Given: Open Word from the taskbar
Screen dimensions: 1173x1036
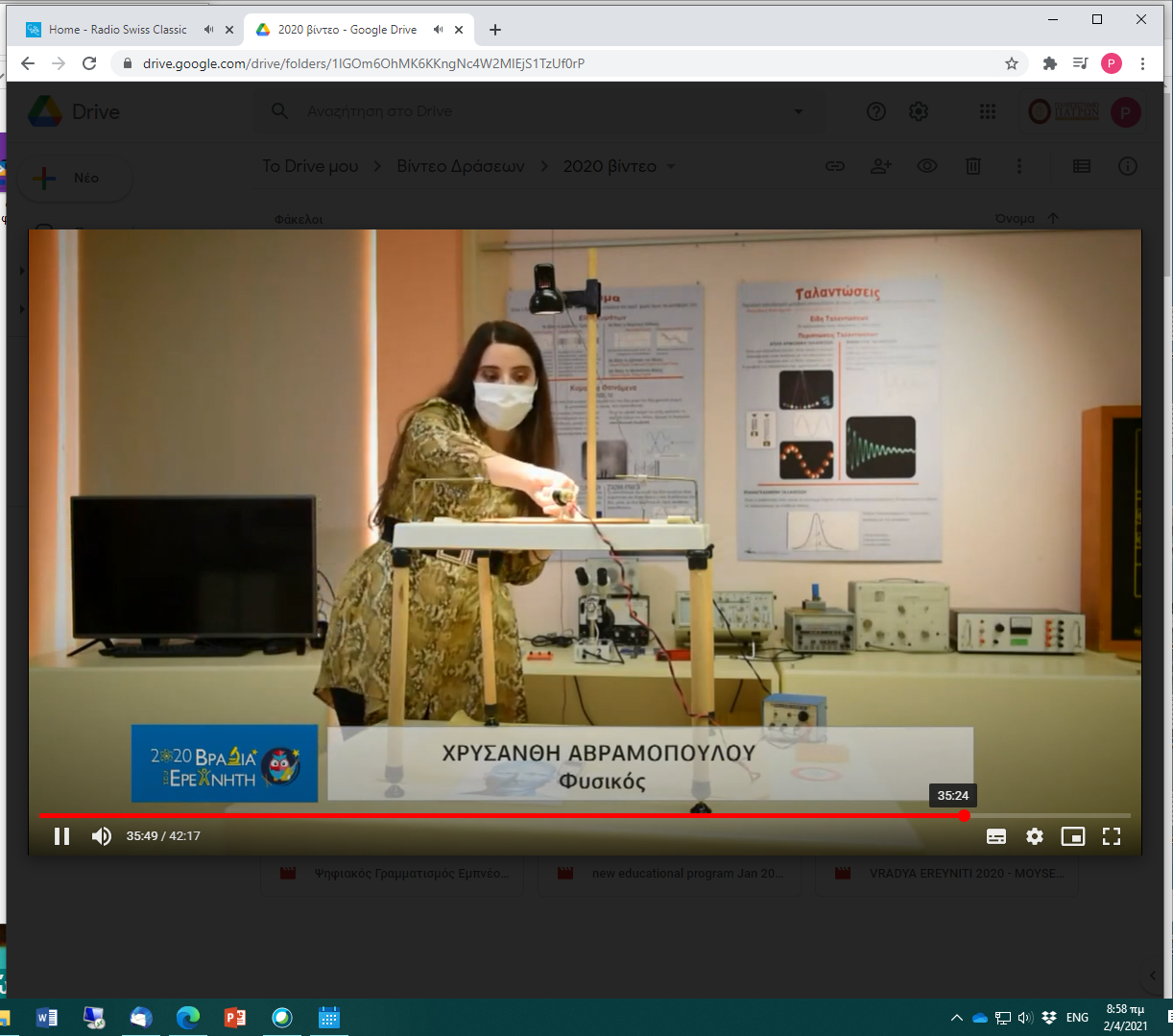Looking at the screenshot, I should click(x=46, y=1018).
